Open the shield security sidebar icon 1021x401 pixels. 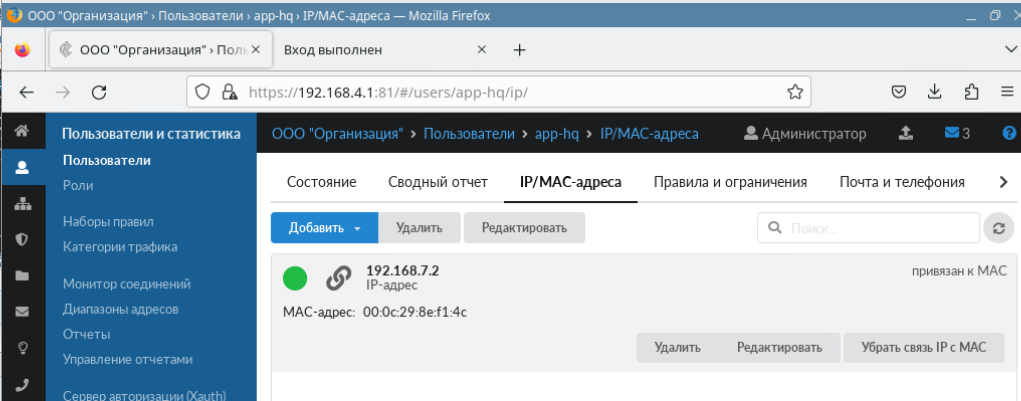pyautogui.click(x=22, y=240)
